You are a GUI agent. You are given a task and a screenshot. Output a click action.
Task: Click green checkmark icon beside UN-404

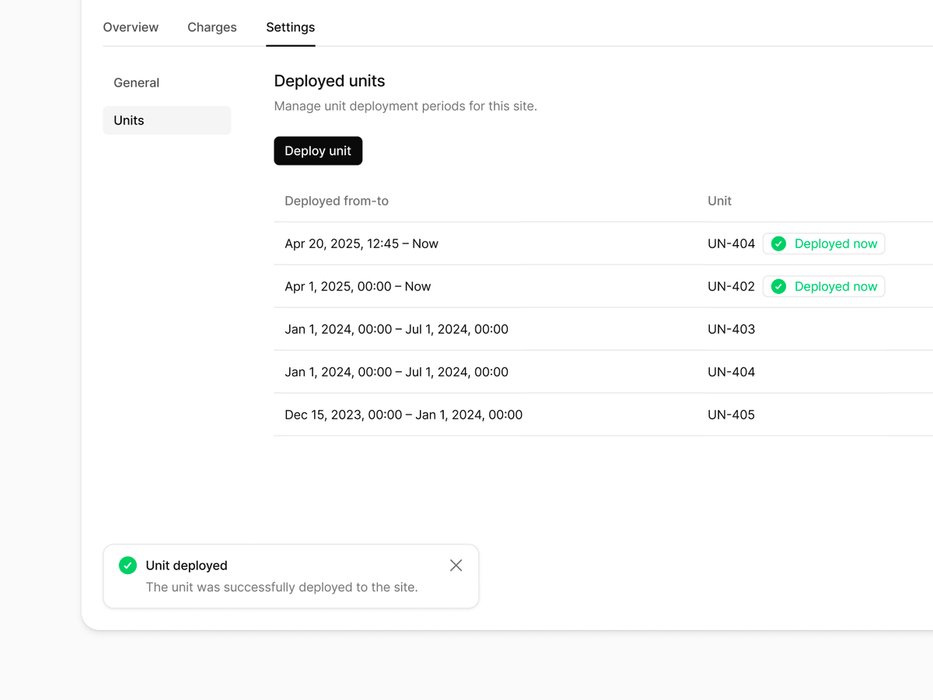(778, 244)
